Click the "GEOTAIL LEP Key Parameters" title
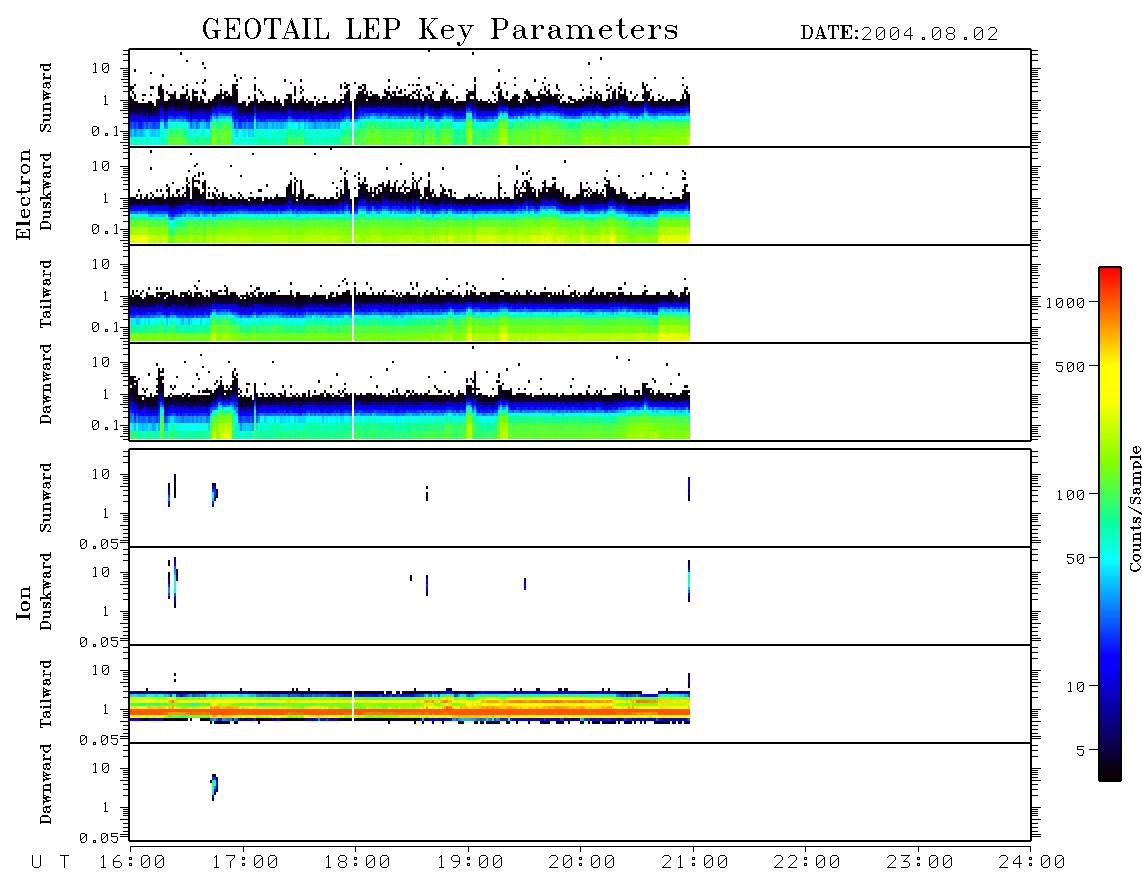 440,29
